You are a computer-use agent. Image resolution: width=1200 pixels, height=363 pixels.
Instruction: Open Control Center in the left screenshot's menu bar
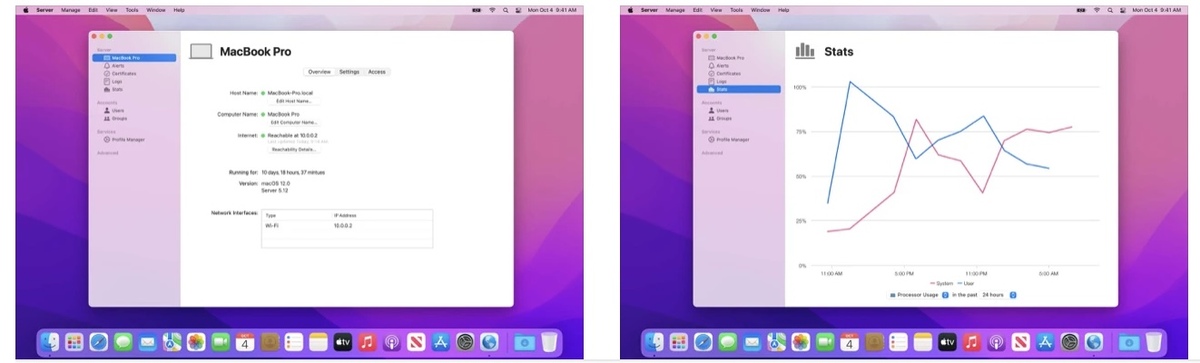coord(517,9)
